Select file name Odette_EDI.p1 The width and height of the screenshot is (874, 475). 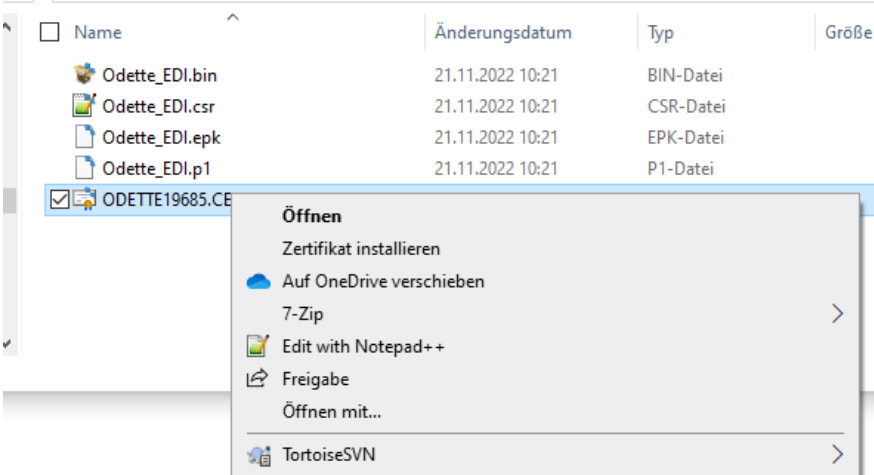pyautogui.click(x=157, y=169)
